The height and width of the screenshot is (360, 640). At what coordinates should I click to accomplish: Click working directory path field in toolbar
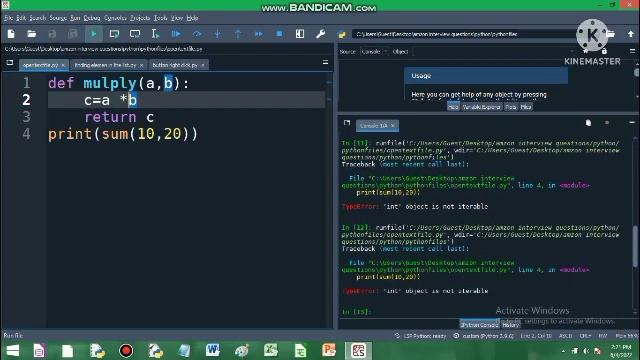point(463,34)
